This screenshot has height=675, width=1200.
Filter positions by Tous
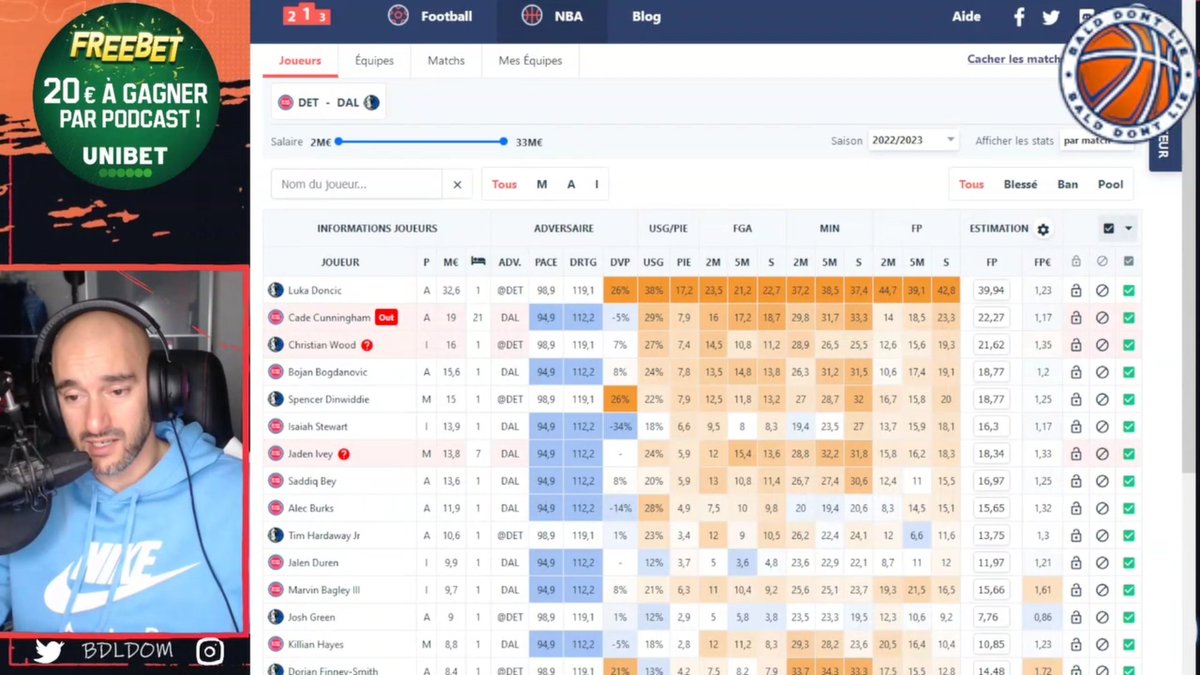pyautogui.click(x=504, y=184)
